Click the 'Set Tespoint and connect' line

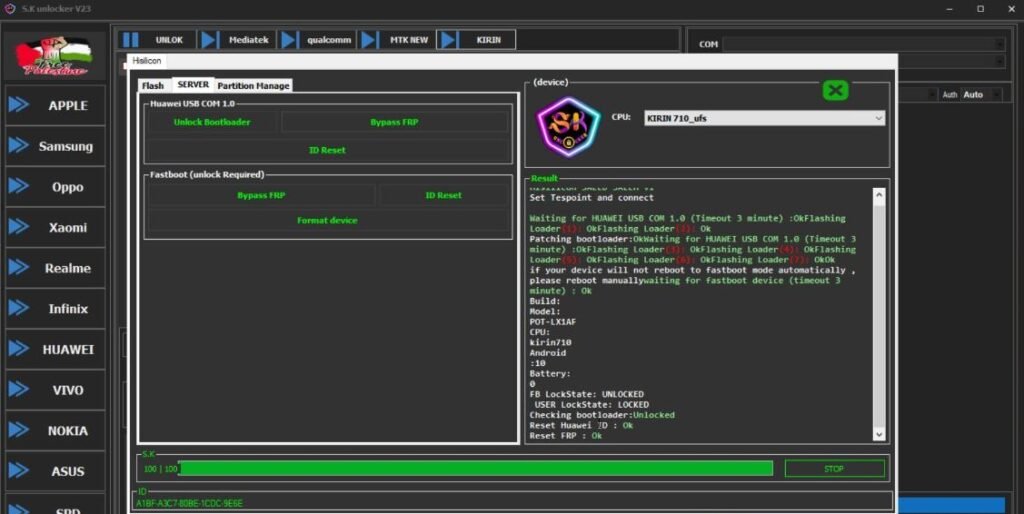[x=592, y=197]
